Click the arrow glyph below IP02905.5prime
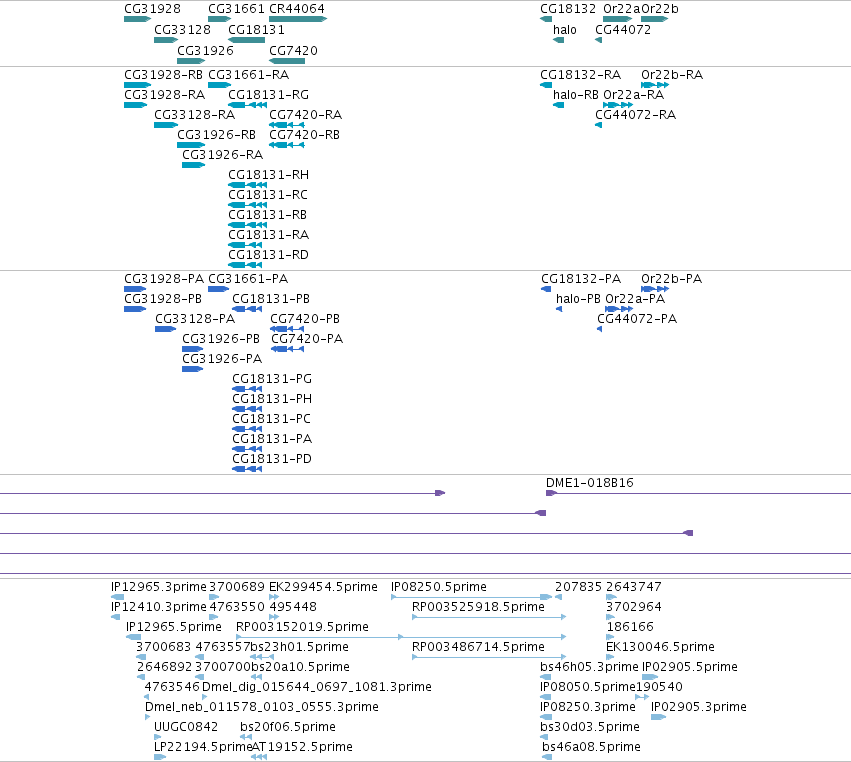This screenshot has height=762, width=851. (650, 677)
